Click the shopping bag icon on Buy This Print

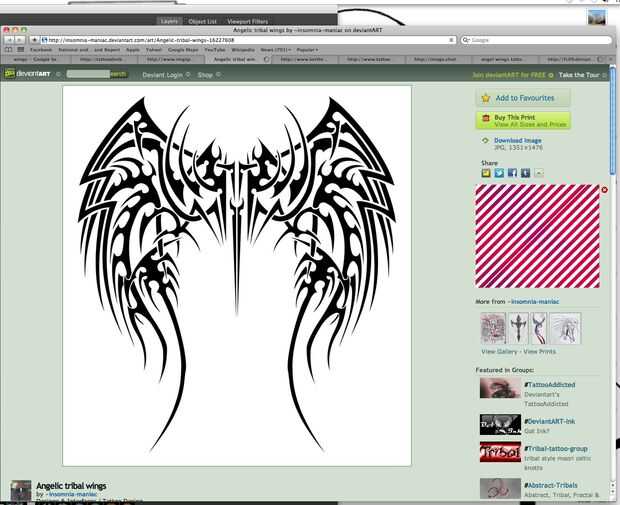[x=486, y=118]
